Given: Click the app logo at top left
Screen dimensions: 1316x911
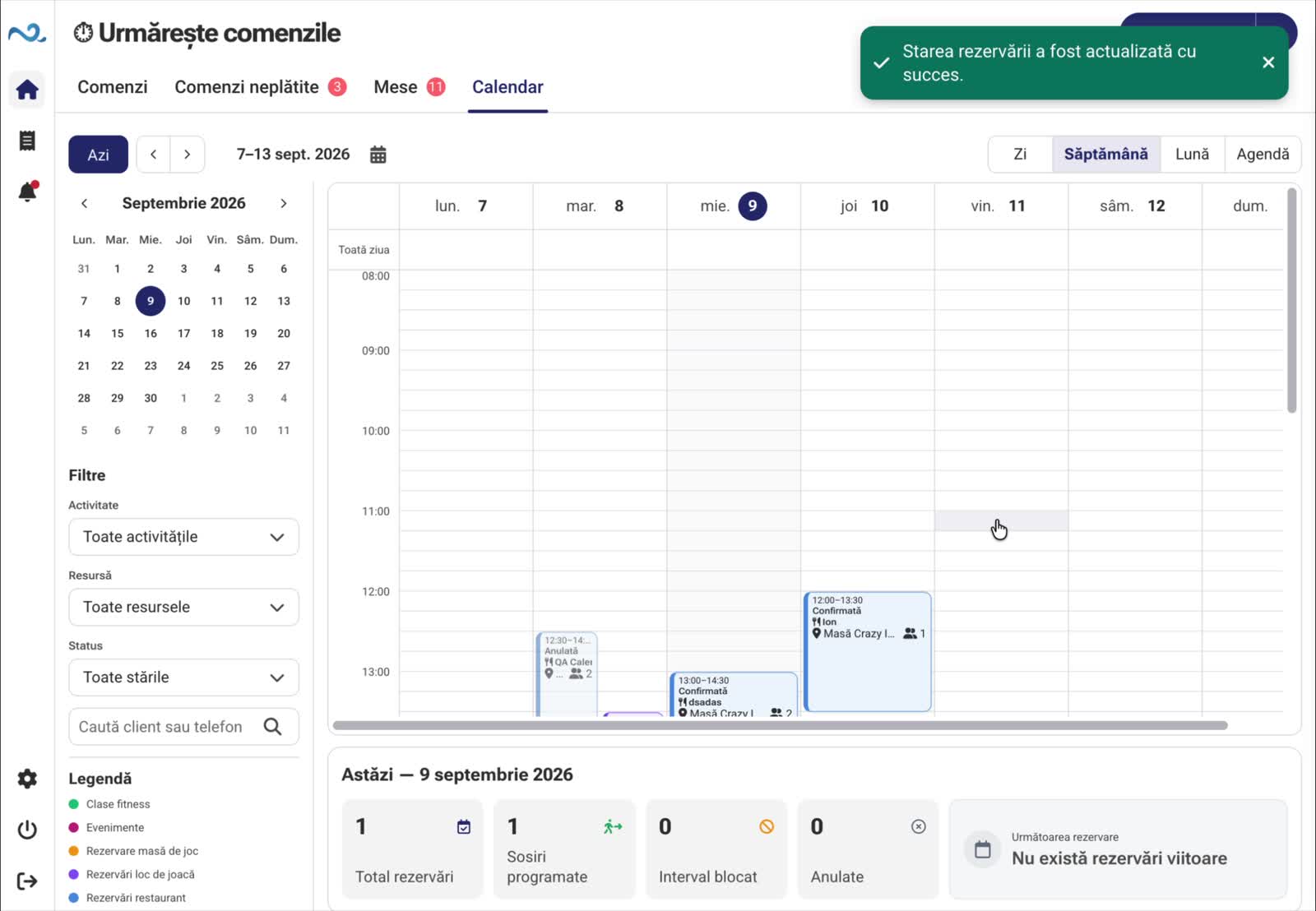Looking at the screenshot, I should [27, 33].
